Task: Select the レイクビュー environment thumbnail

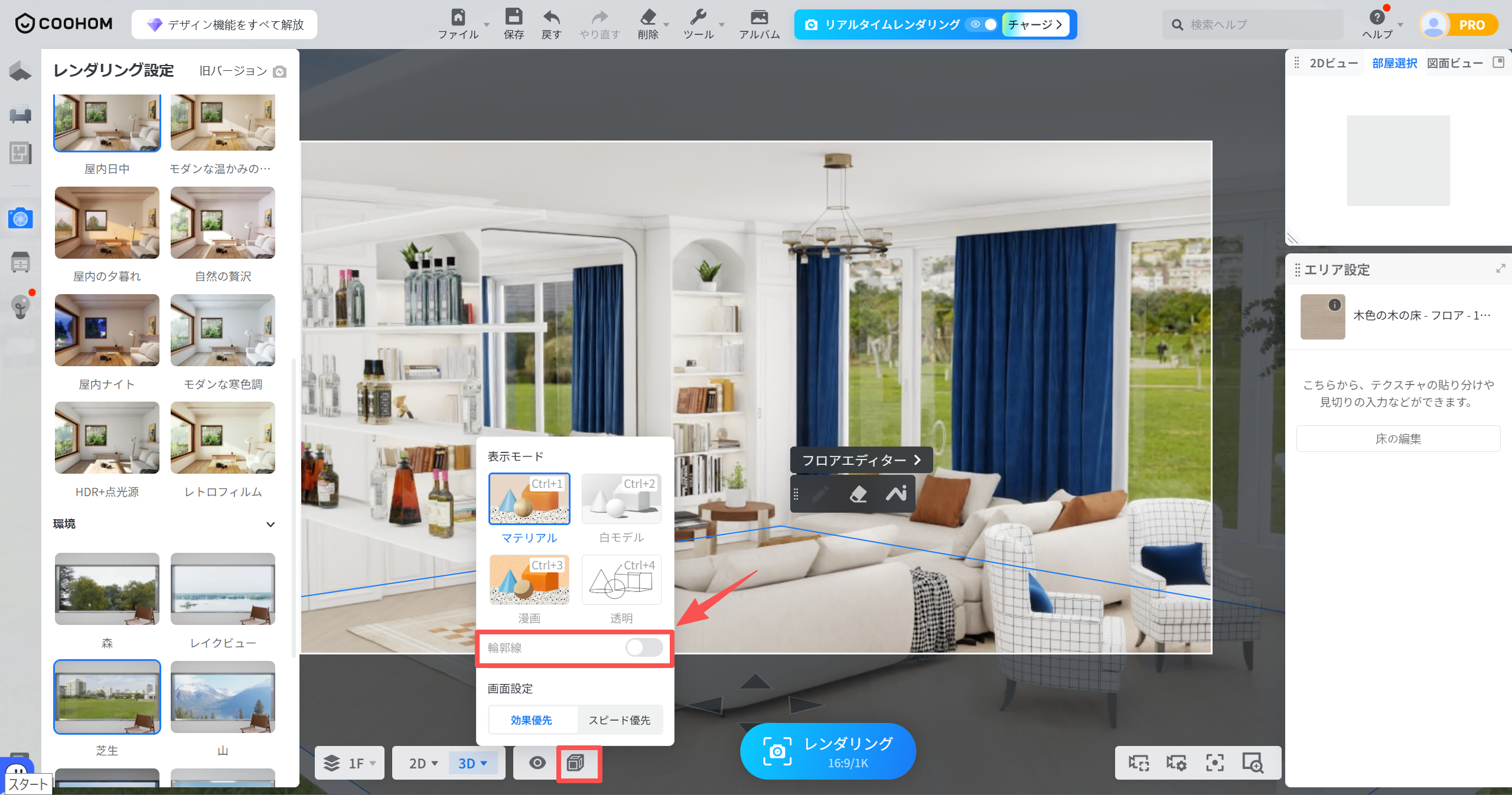Action: [223, 589]
